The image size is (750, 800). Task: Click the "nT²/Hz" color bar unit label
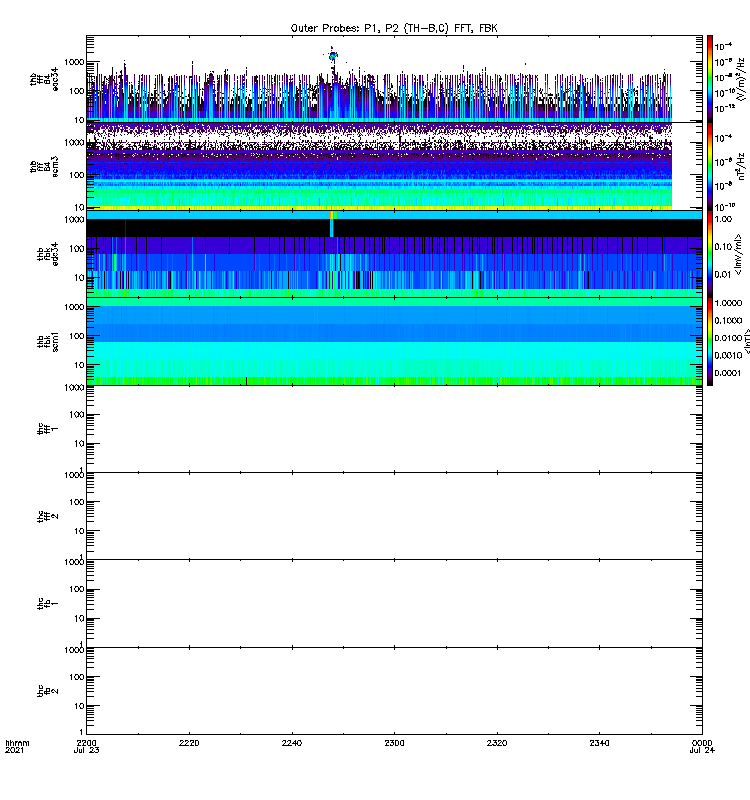741,166
